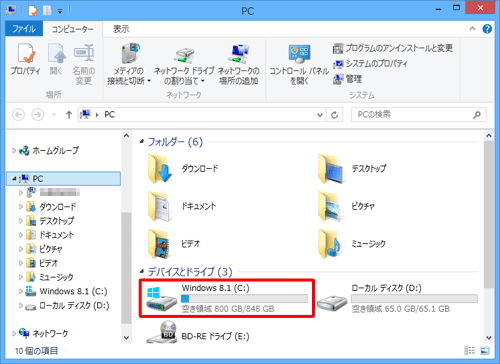The height and width of the screenshot is (364, 500).
Task: Select the Videos (ビデオ) folder icon
Action: point(160,244)
